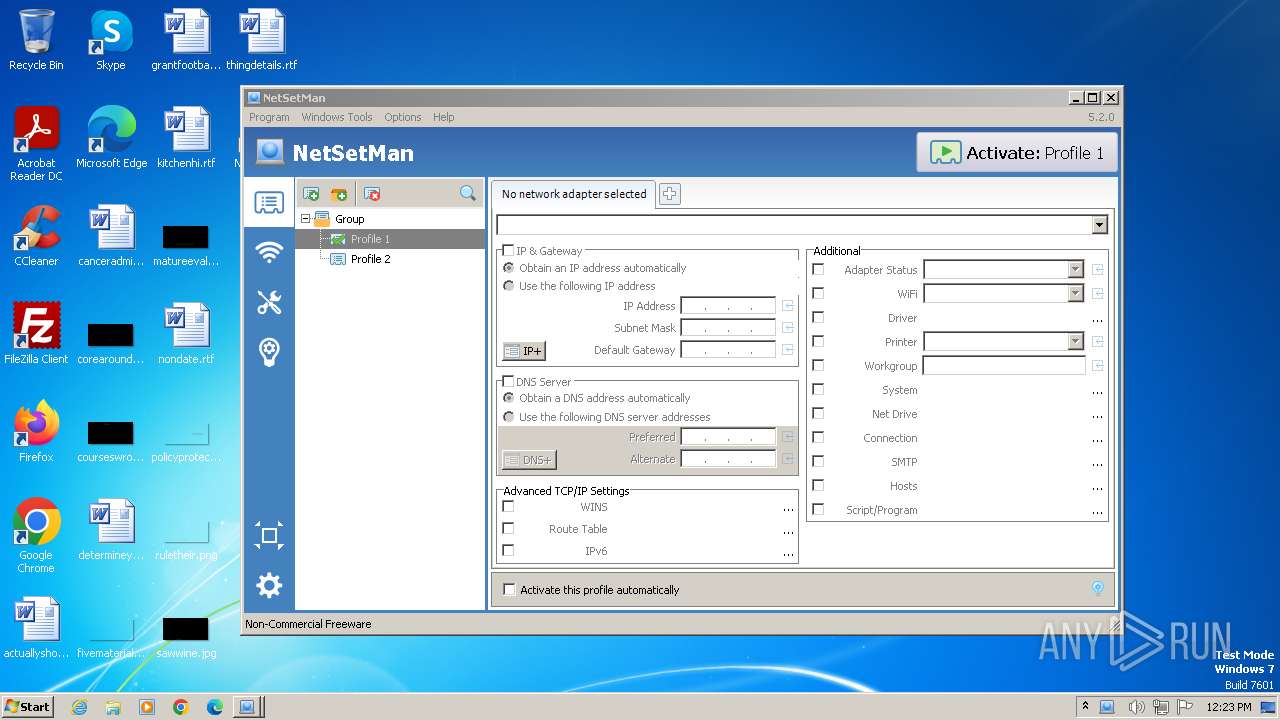Click into the IP Address field
This screenshot has width=1280, height=720.
728,306
